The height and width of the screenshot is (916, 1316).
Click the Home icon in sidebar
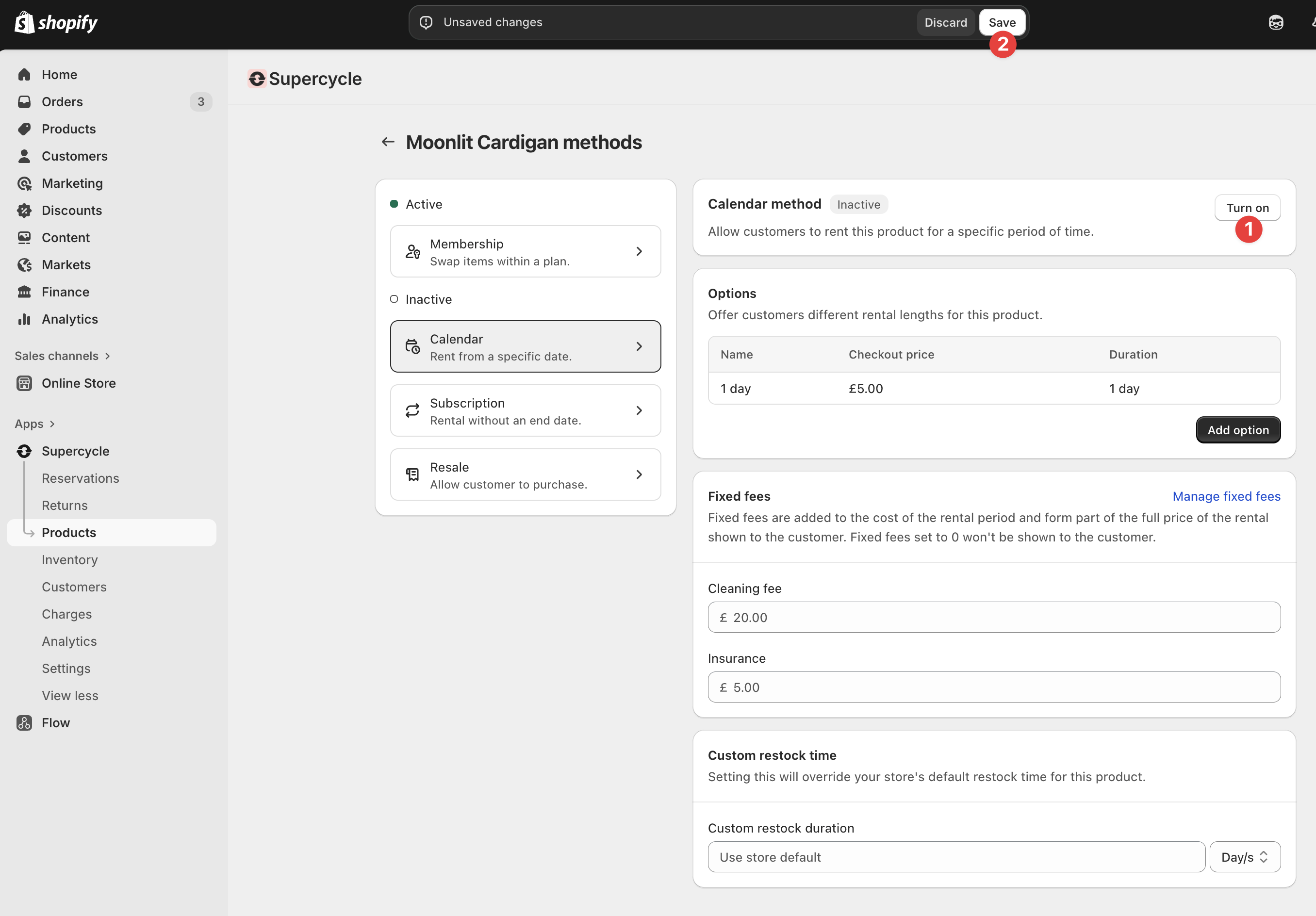[24, 75]
